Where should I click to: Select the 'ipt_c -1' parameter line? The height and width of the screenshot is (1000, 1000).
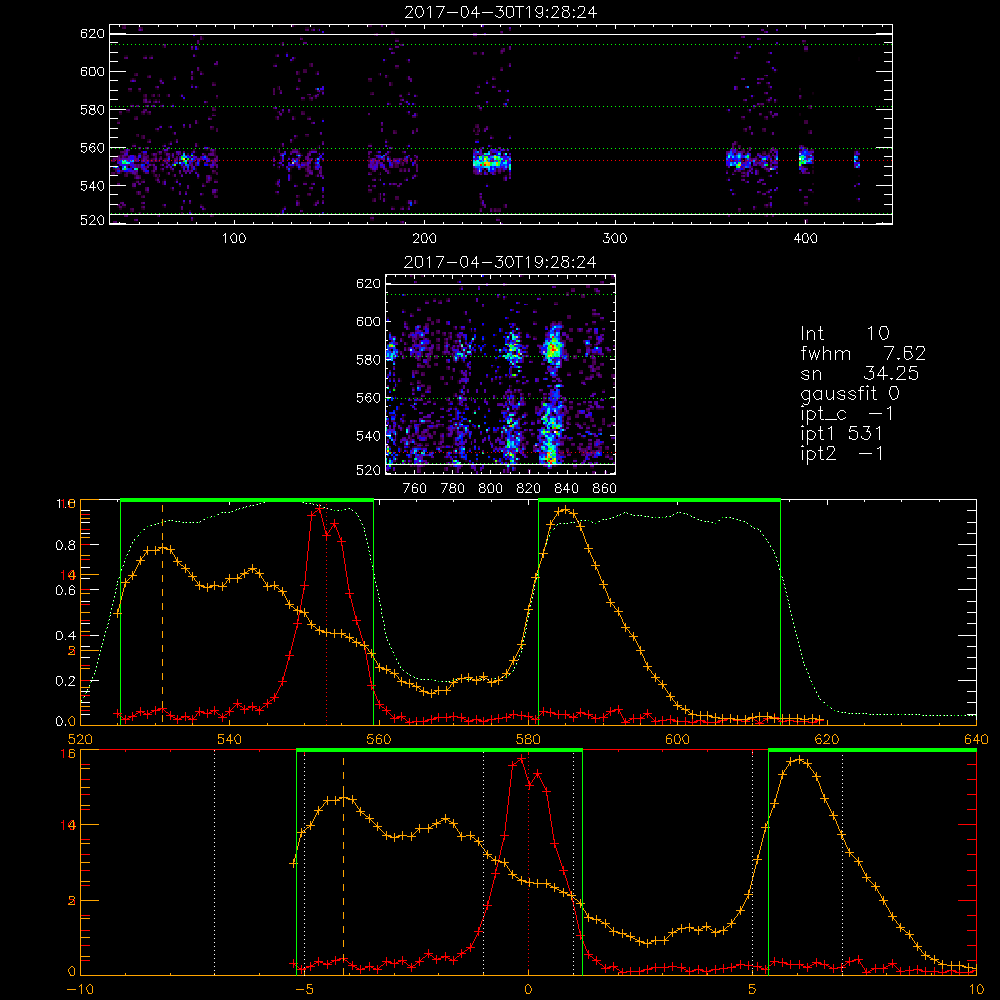848,414
